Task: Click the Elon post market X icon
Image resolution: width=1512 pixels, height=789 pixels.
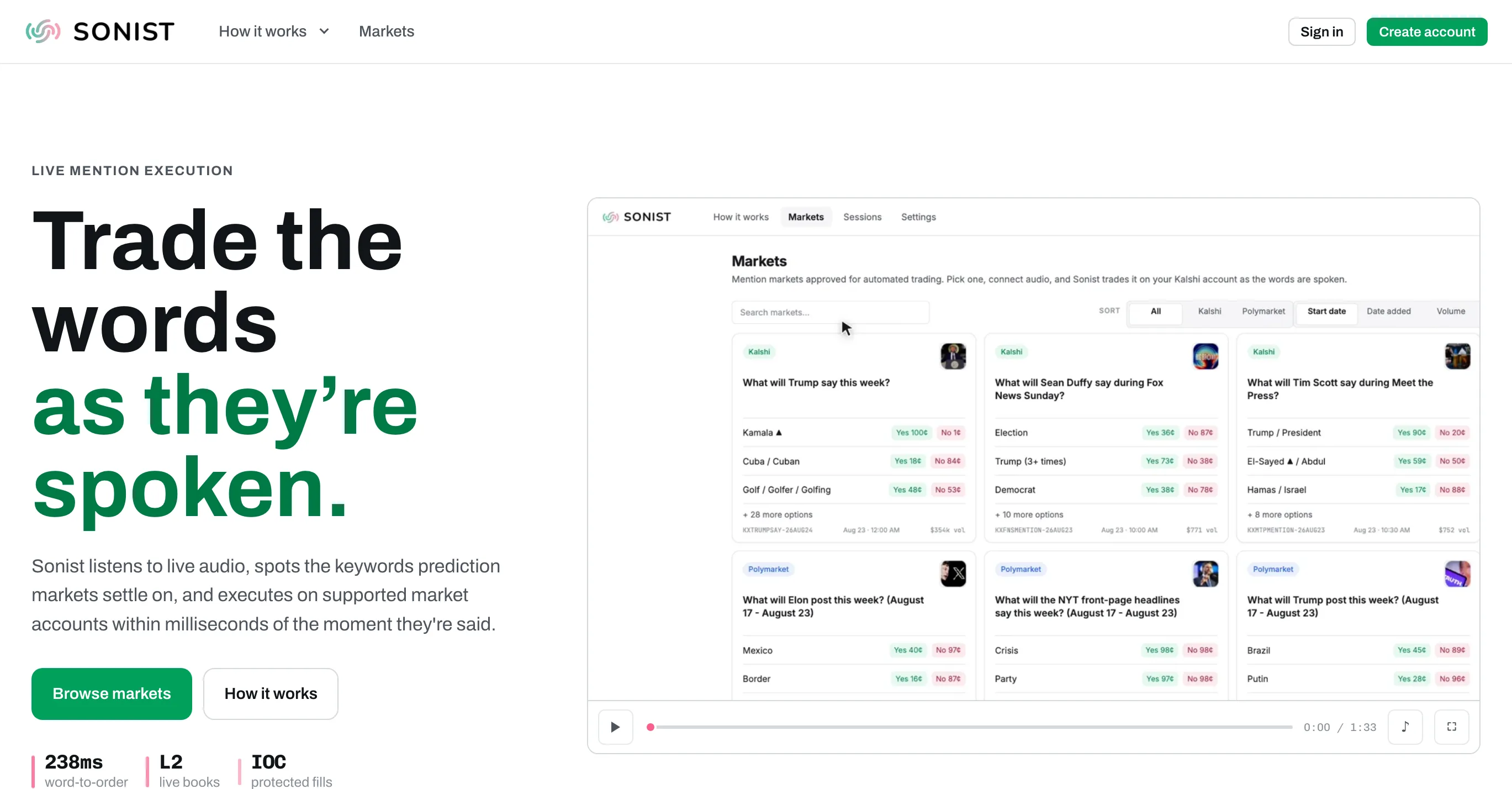Action: click(x=953, y=574)
